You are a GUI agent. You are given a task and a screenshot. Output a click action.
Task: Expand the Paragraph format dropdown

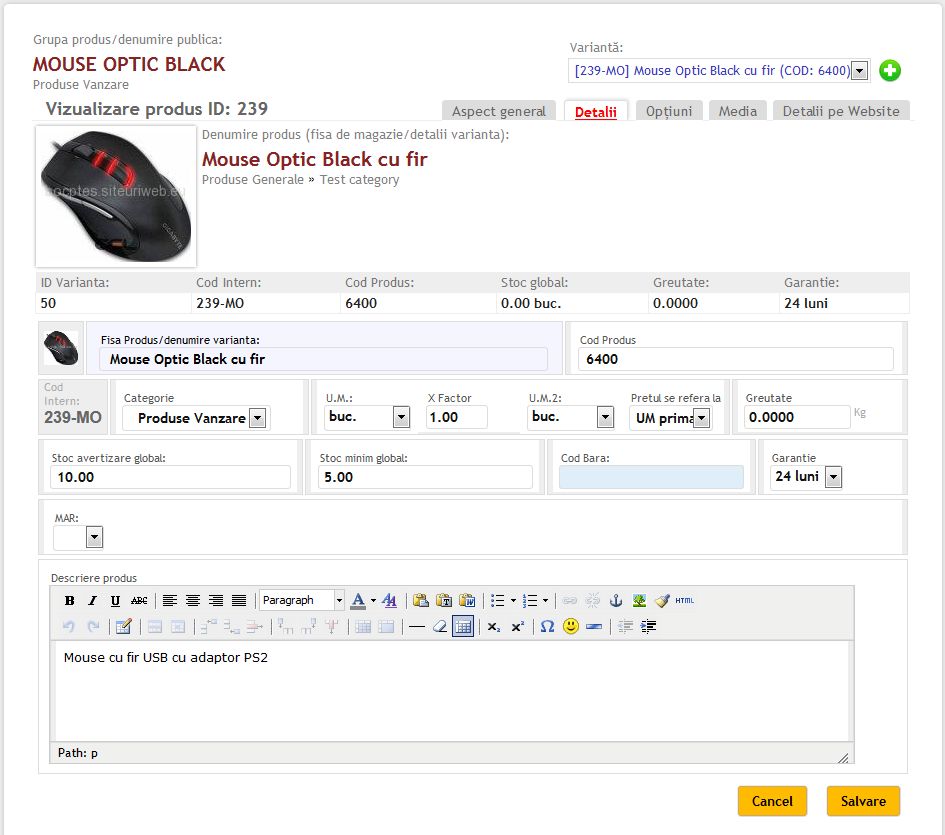(339, 601)
